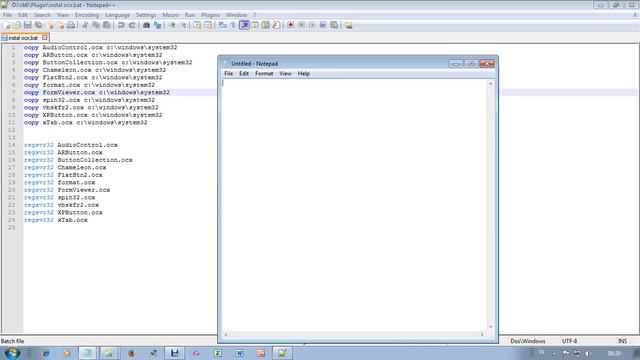Open the user-defined language dialog icon
This screenshot has height=360, width=640.
tap(255, 25)
